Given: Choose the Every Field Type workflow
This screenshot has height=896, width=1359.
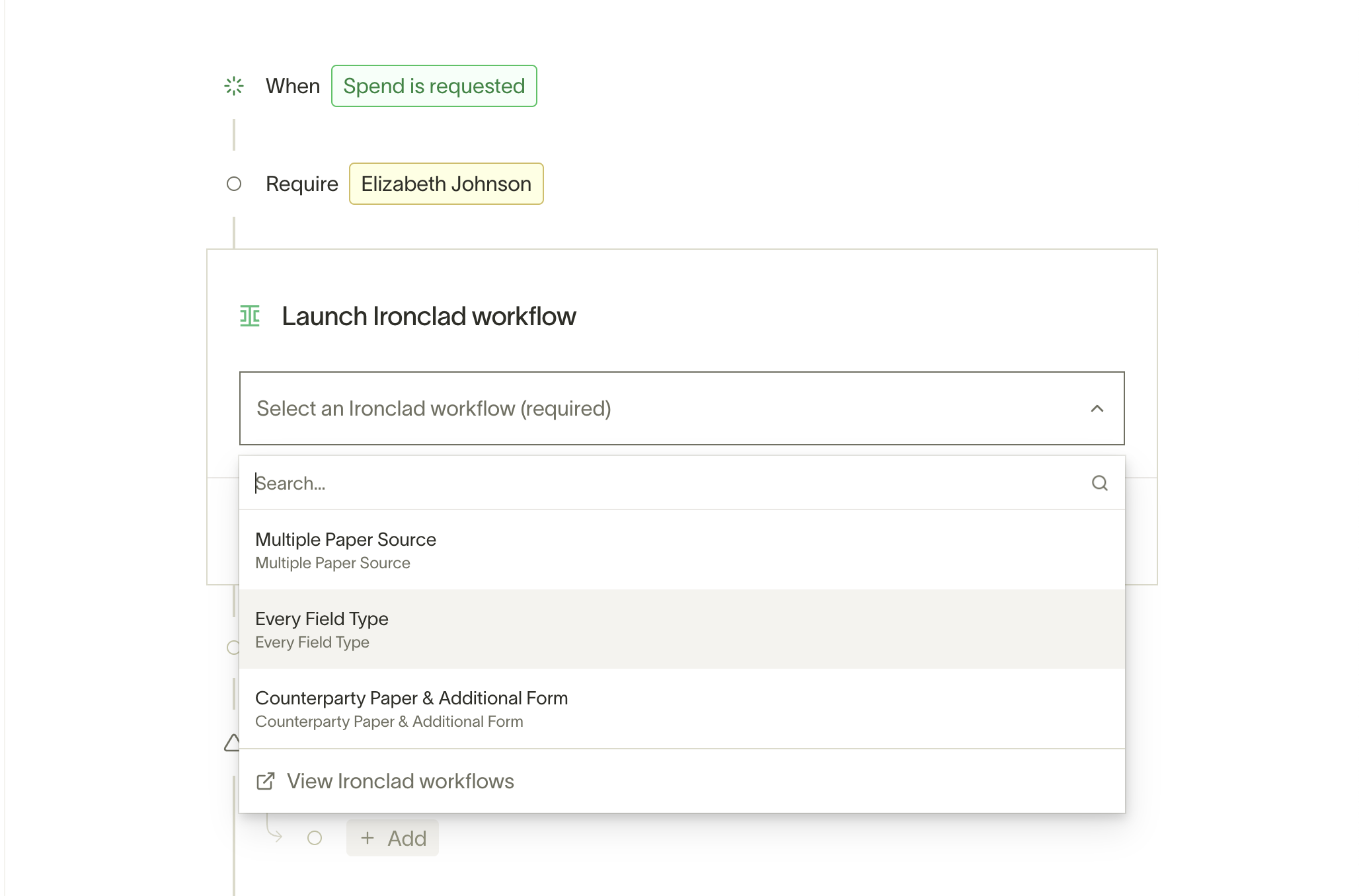Looking at the screenshot, I should 681,629.
